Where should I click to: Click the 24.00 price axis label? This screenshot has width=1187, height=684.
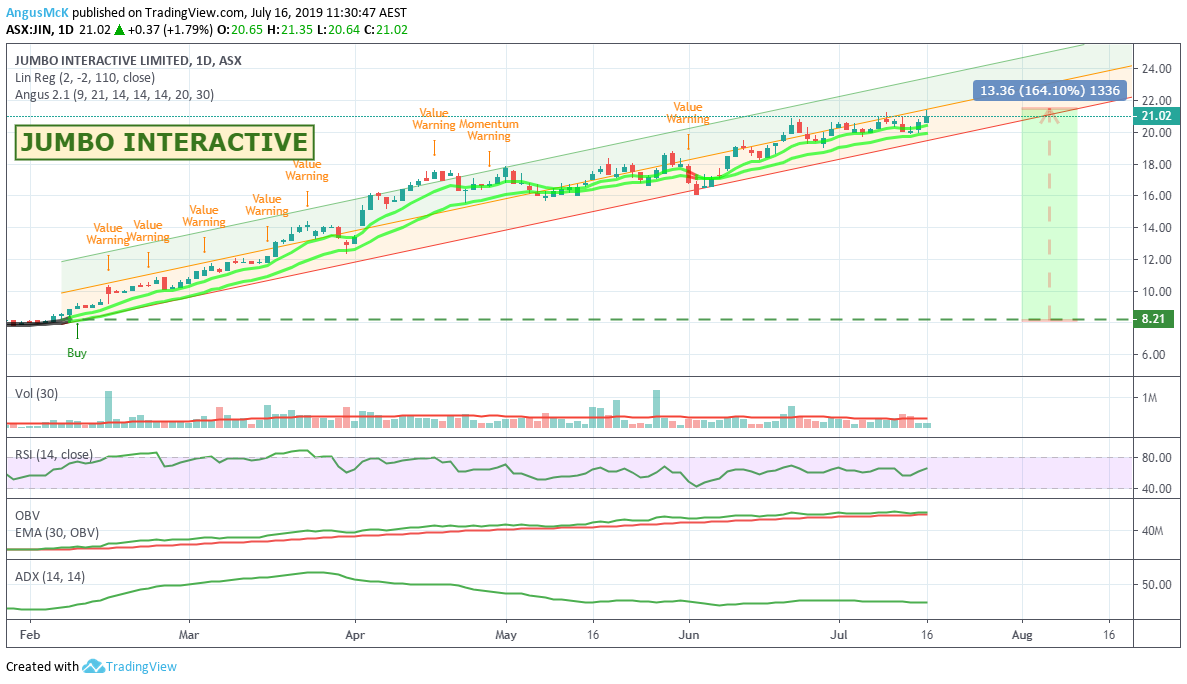tap(1157, 69)
